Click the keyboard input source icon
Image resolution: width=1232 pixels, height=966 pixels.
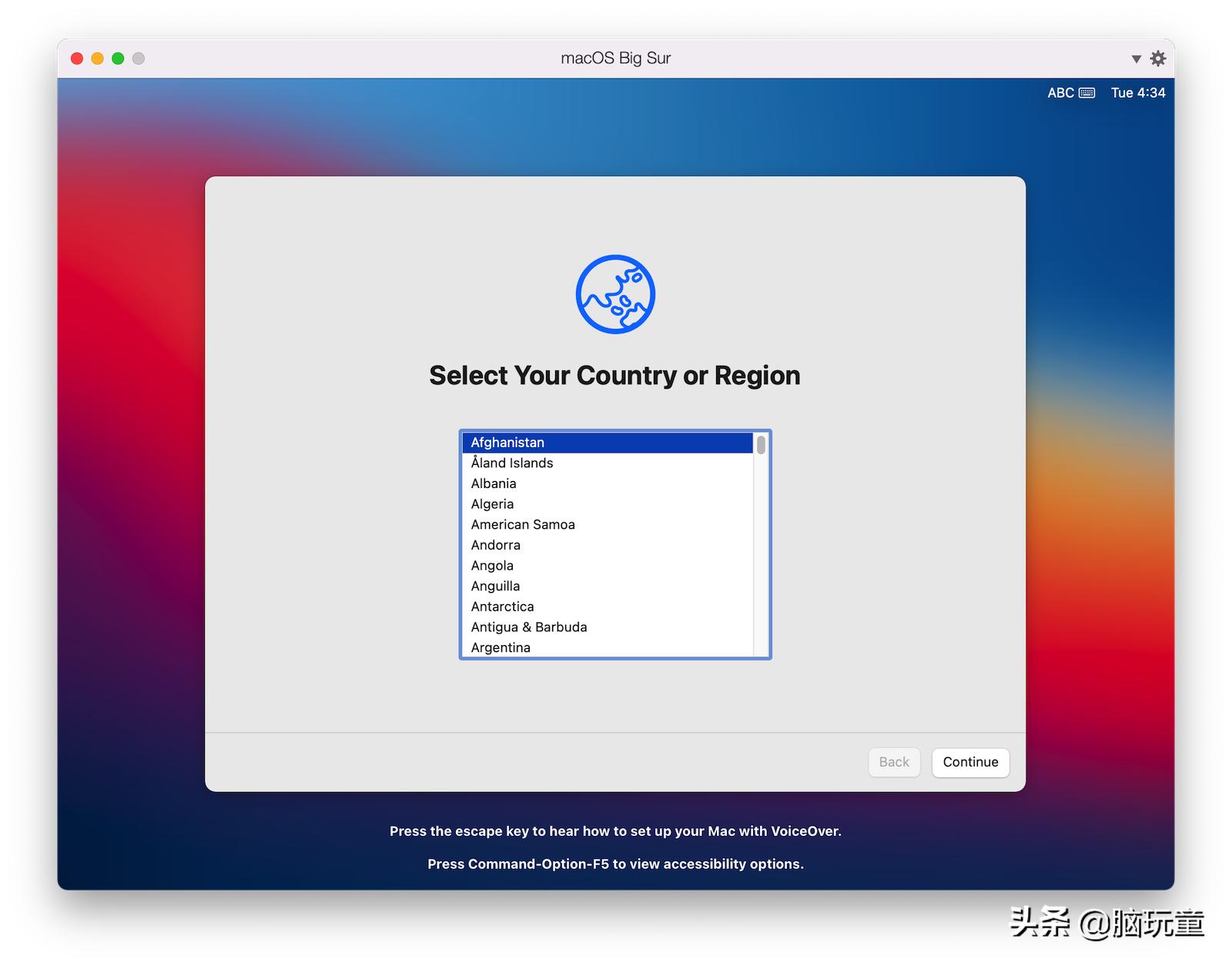click(1086, 93)
